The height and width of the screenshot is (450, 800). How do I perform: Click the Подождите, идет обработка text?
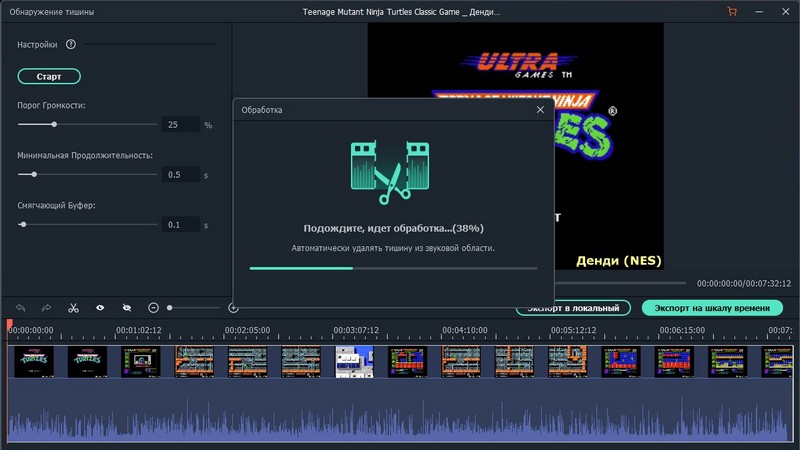(393, 228)
